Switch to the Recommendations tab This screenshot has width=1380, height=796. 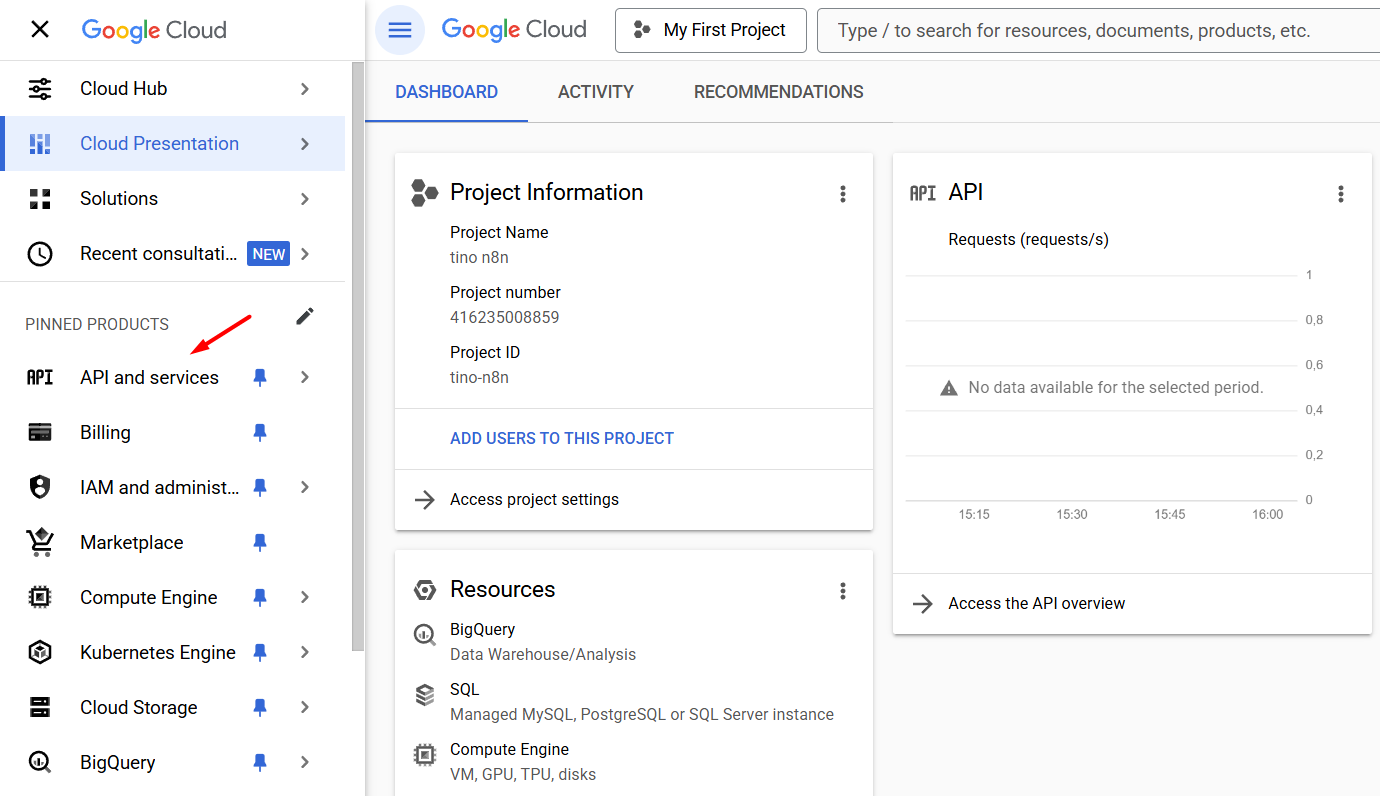coord(779,92)
